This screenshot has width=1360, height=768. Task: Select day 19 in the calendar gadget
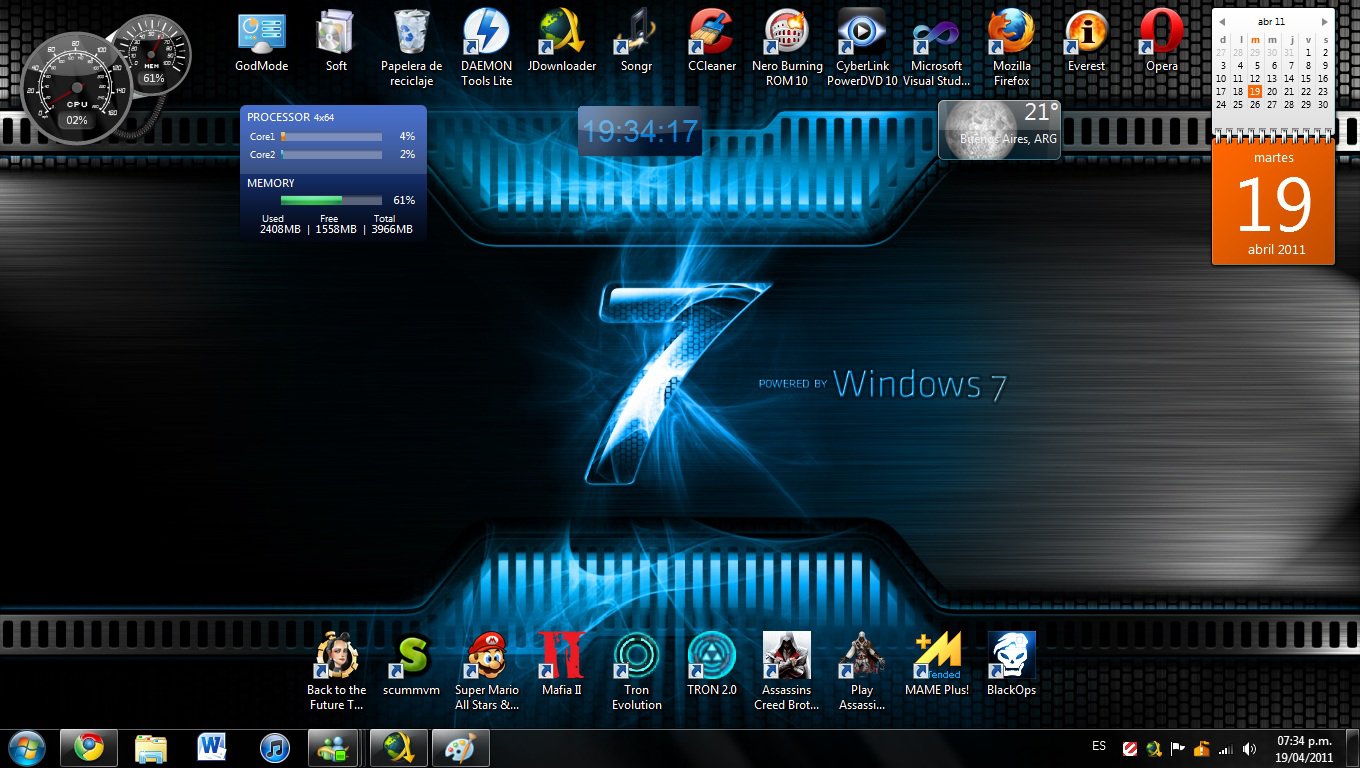[1255, 92]
